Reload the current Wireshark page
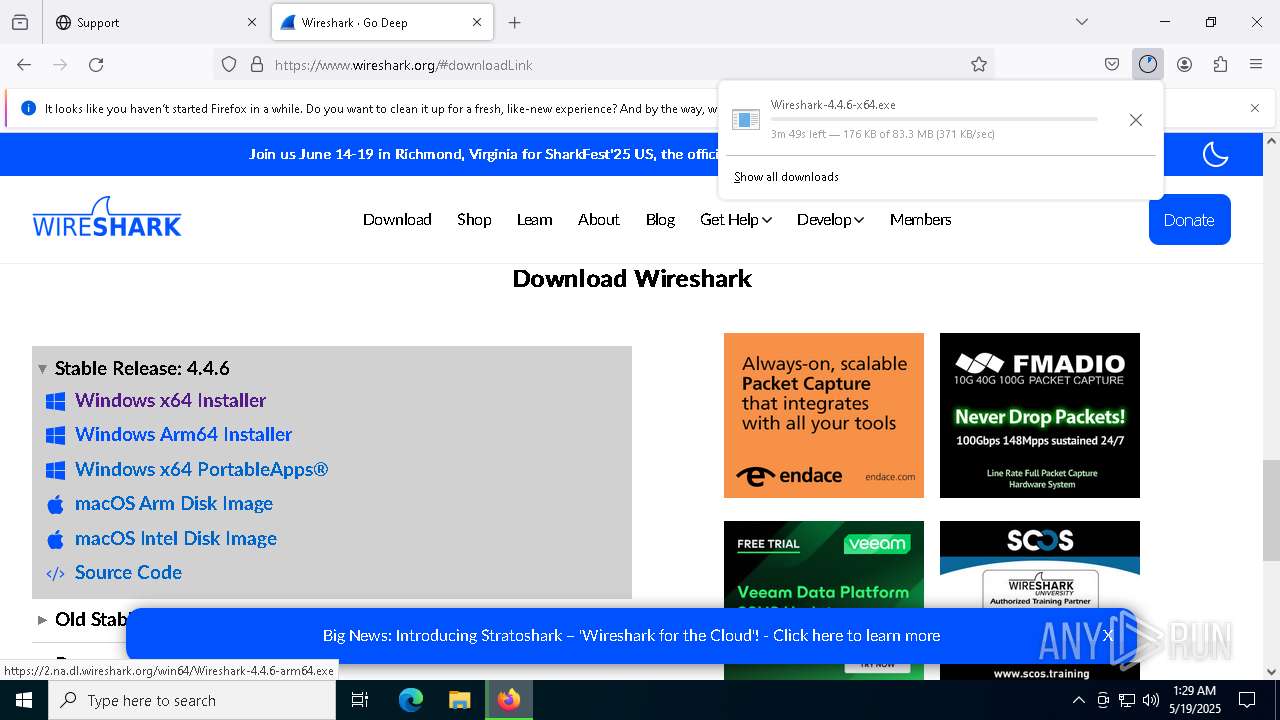Image resolution: width=1280 pixels, height=720 pixels. tap(96, 64)
